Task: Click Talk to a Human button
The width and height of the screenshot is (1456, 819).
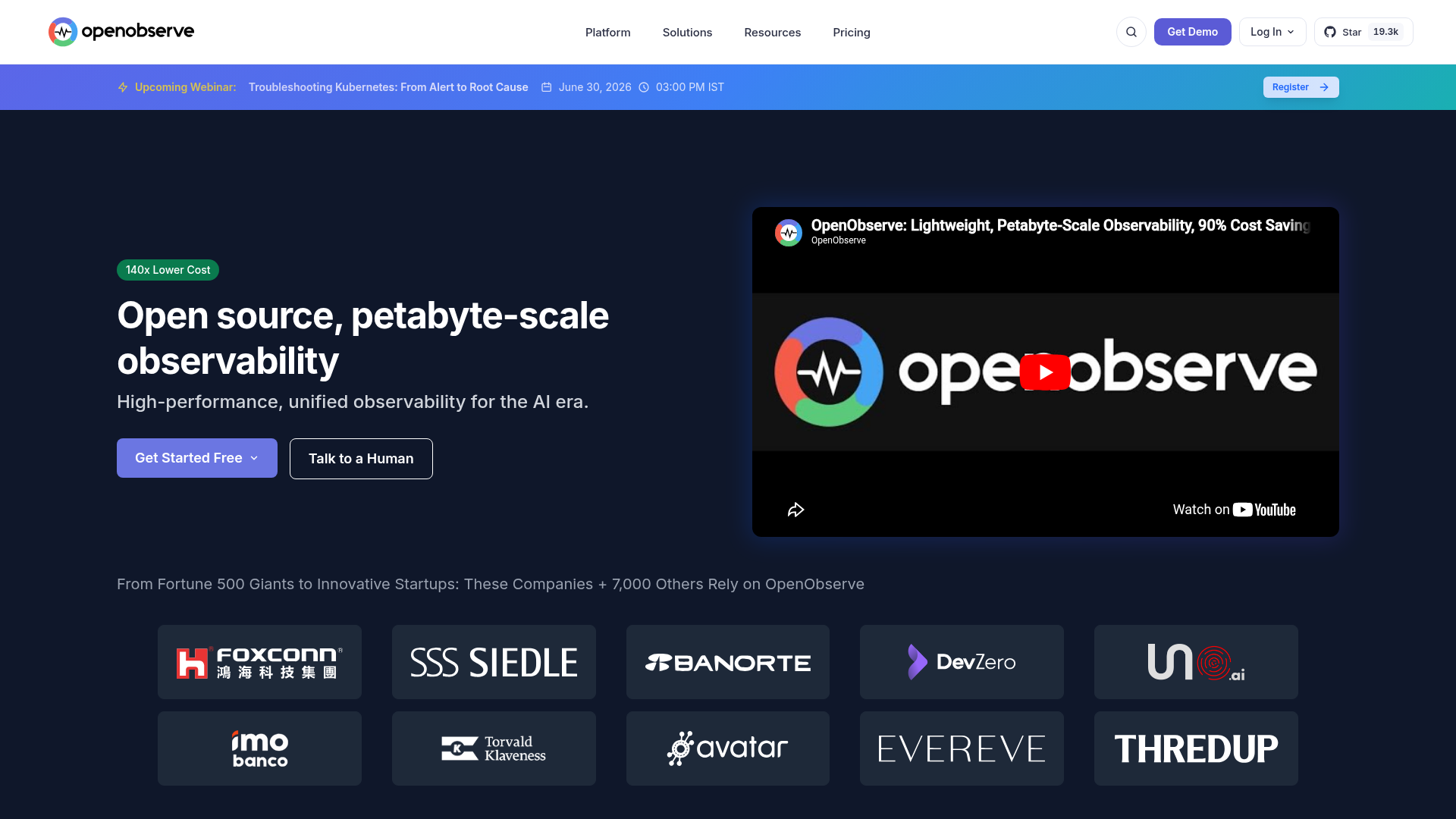Action: pos(361,459)
